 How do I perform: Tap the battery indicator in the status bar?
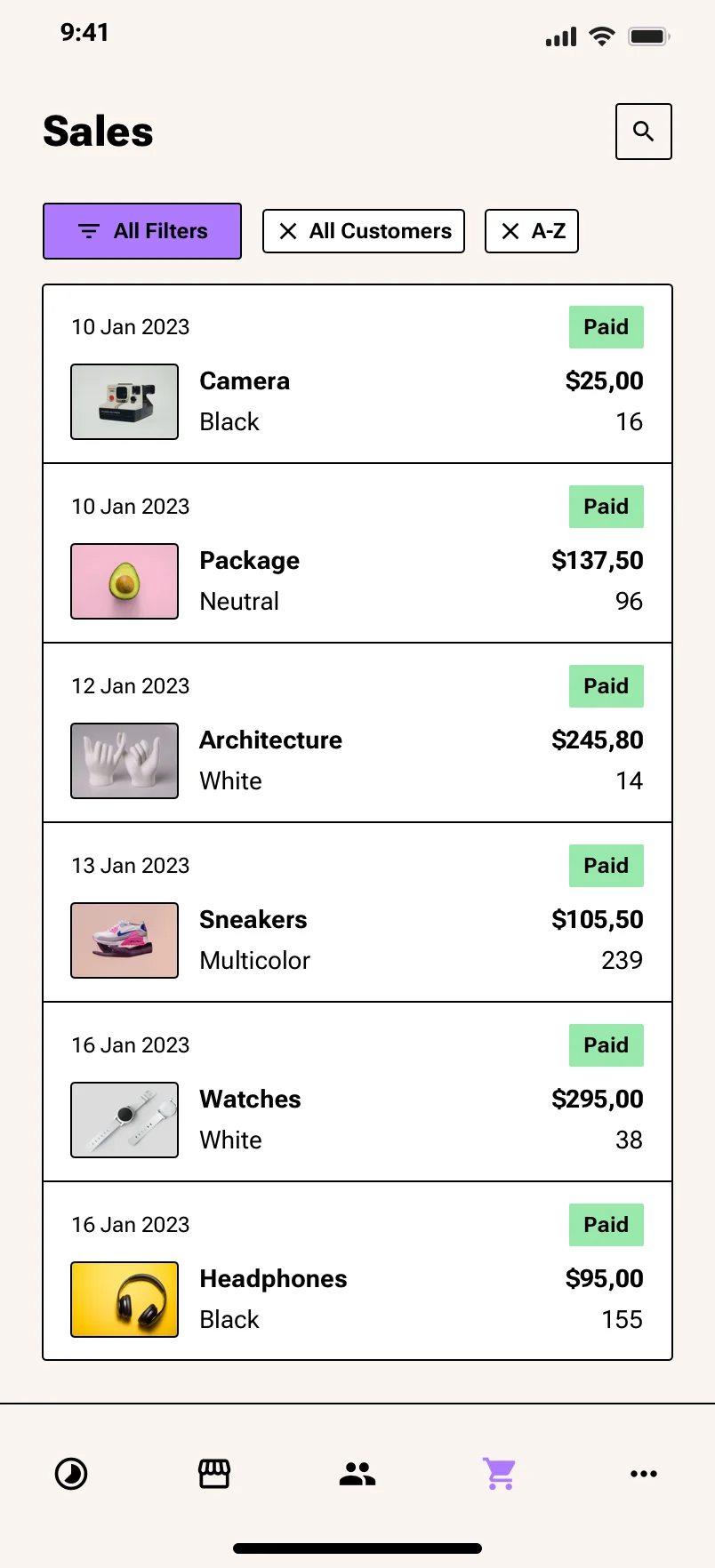click(x=648, y=36)
